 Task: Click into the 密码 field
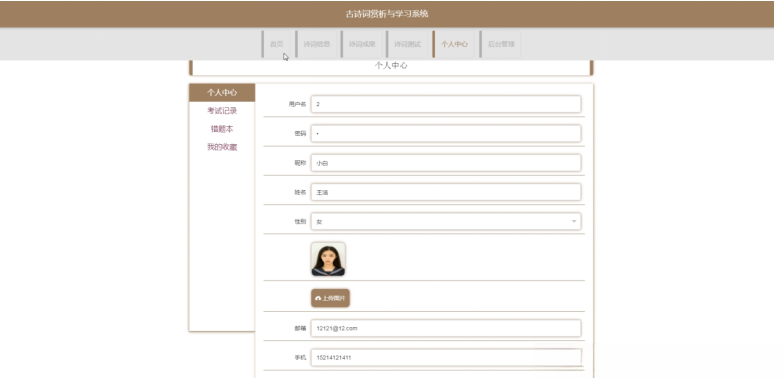click(446, 134)
